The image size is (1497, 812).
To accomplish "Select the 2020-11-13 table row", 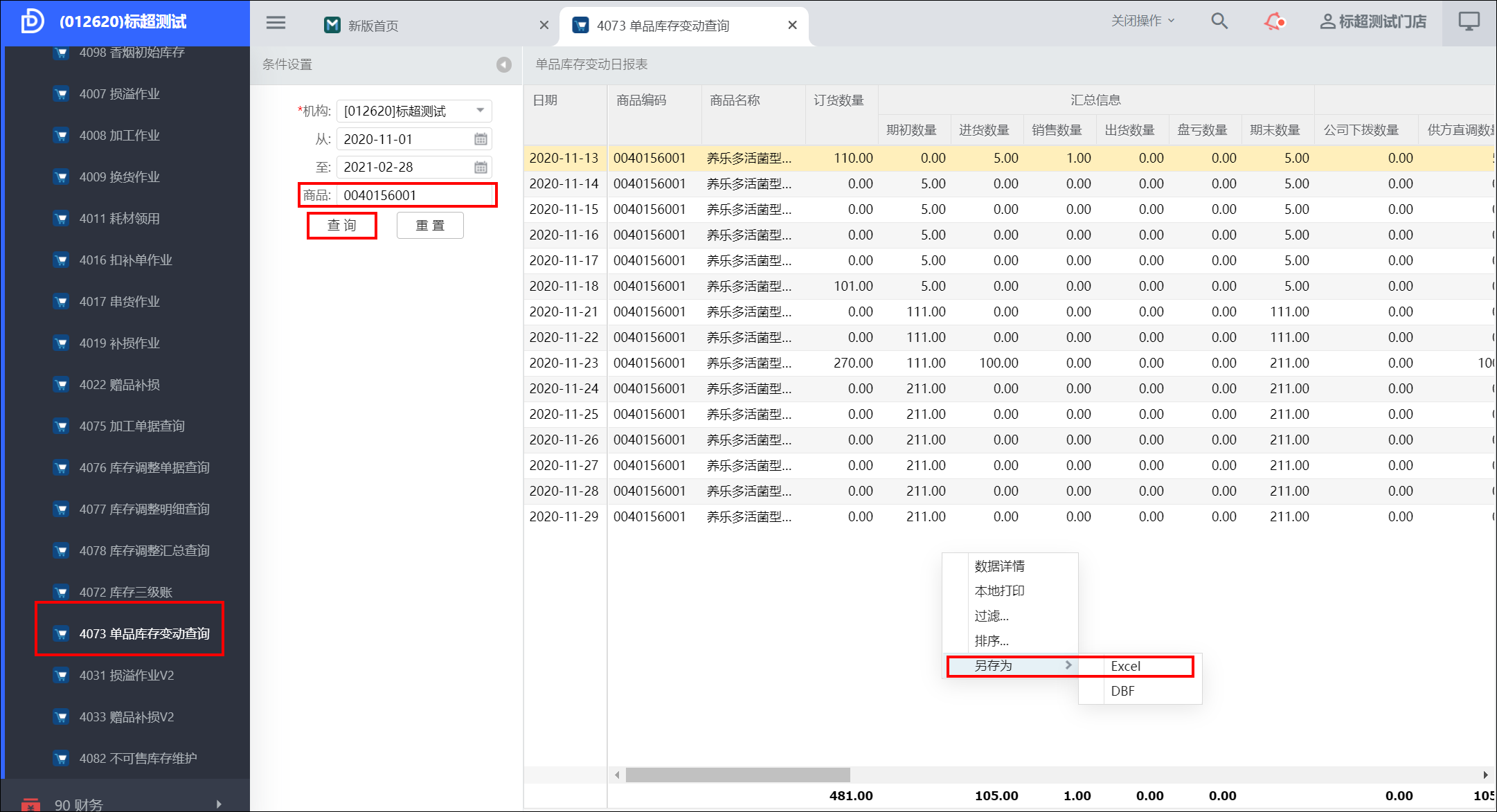I will tap(1010, 159).
